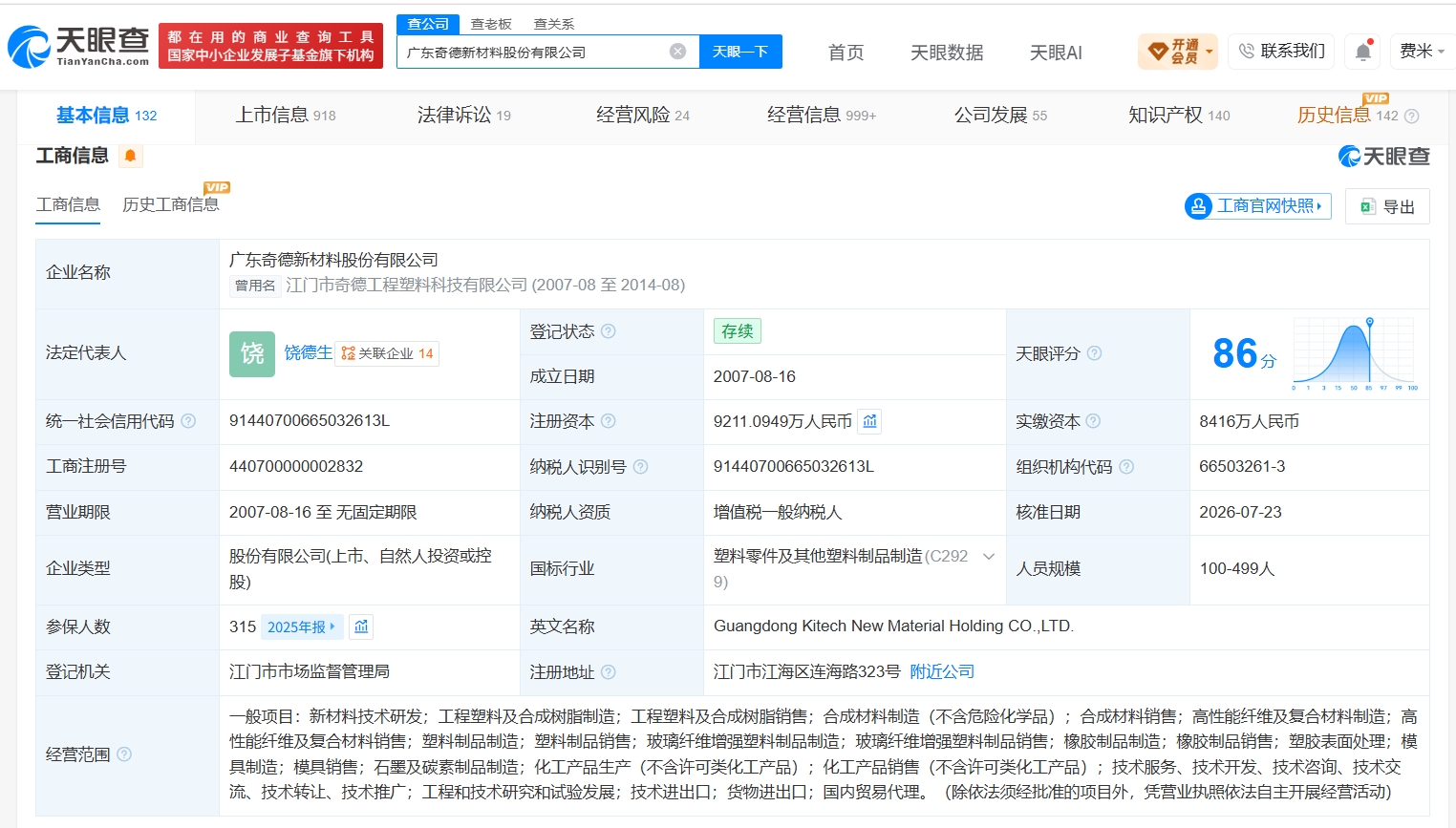Image resolution: width=1456 pixels, height=828 pixels.
Task: Select the 核准日期 value 2026-07-23
Action: pyautogui.click(x=1240, y=512)
